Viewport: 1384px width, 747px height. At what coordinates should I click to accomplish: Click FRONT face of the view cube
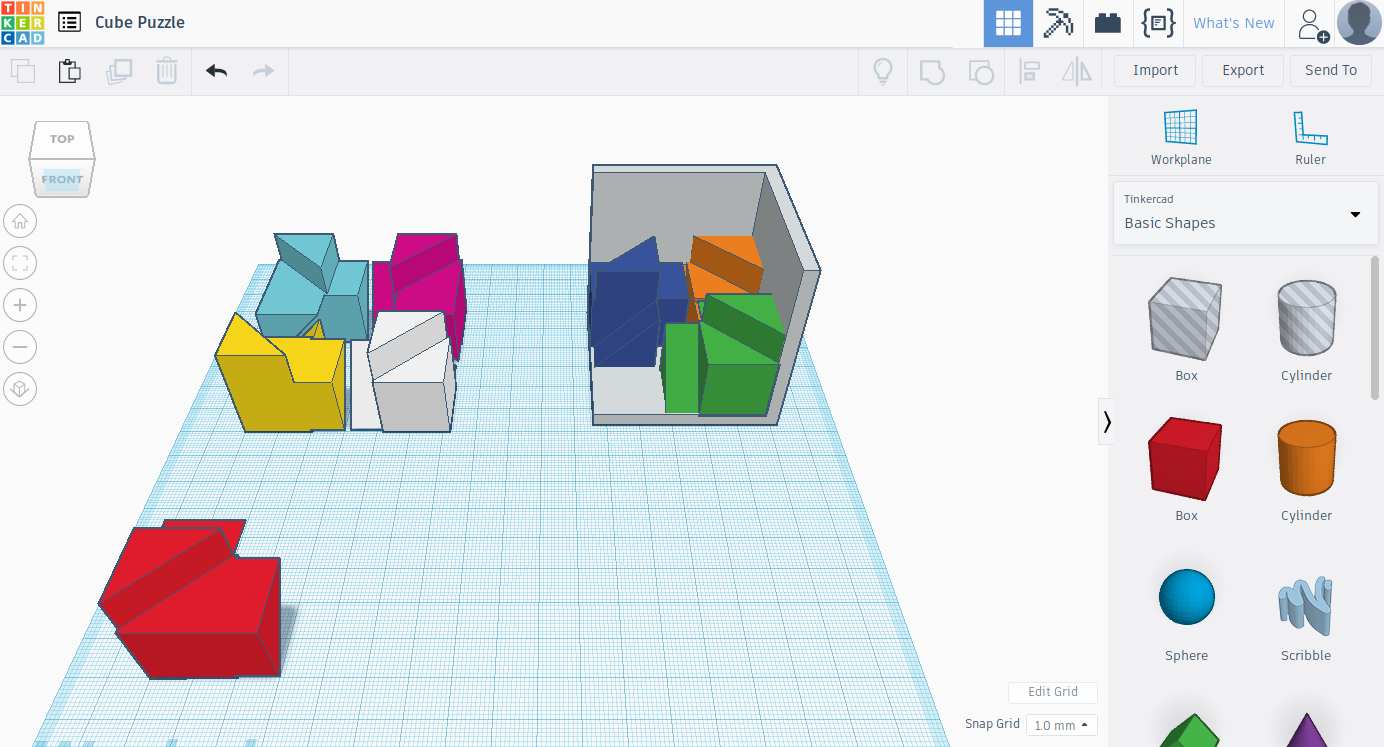point(62,178)
